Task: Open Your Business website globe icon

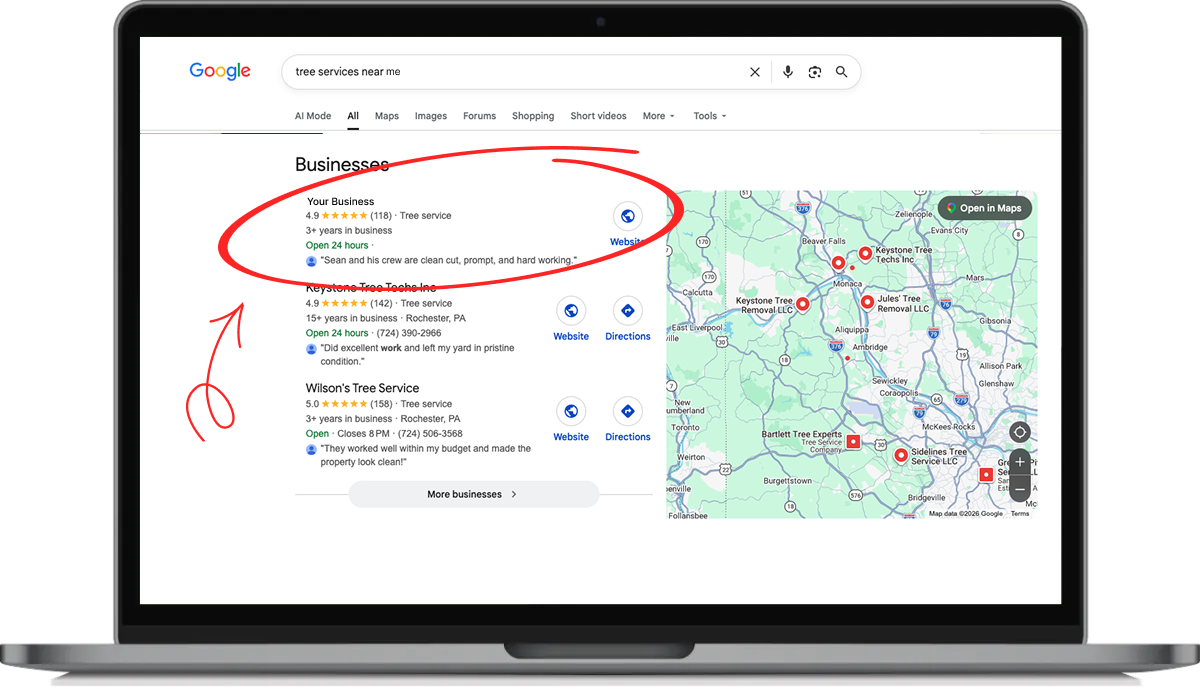Action: pos(627,216)
